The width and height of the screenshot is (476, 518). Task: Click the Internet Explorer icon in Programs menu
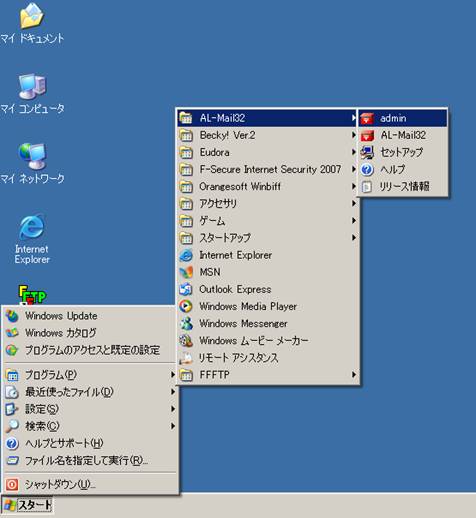[186, 255]
